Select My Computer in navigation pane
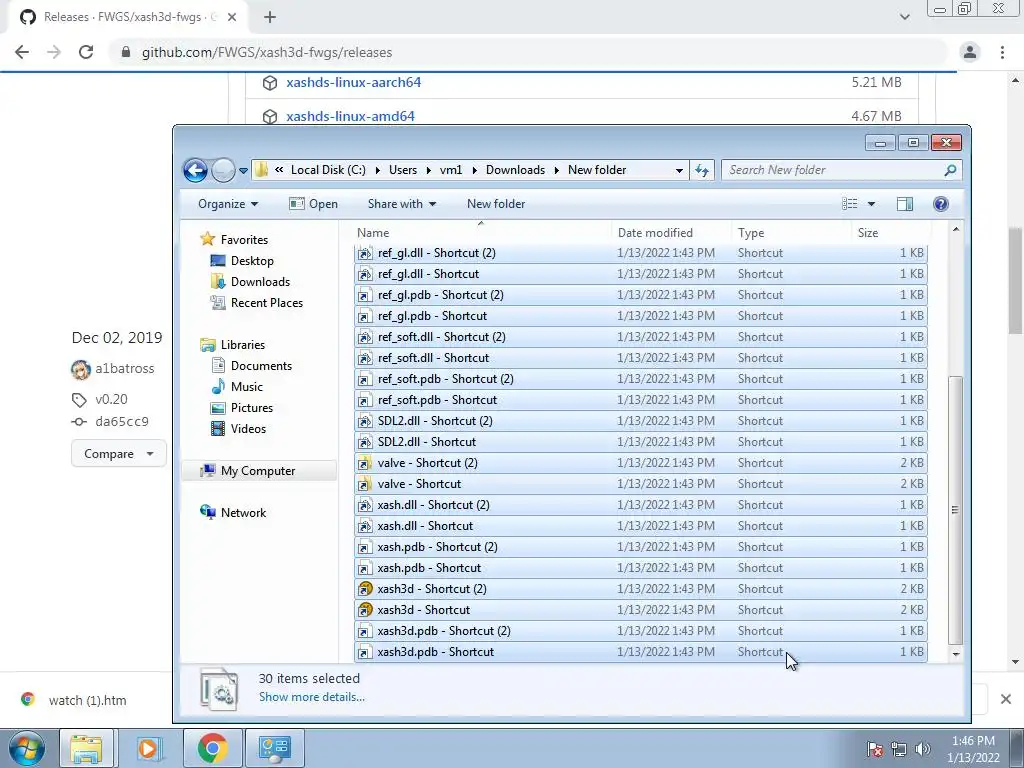The image size is (1024, 768). point(257,471)
